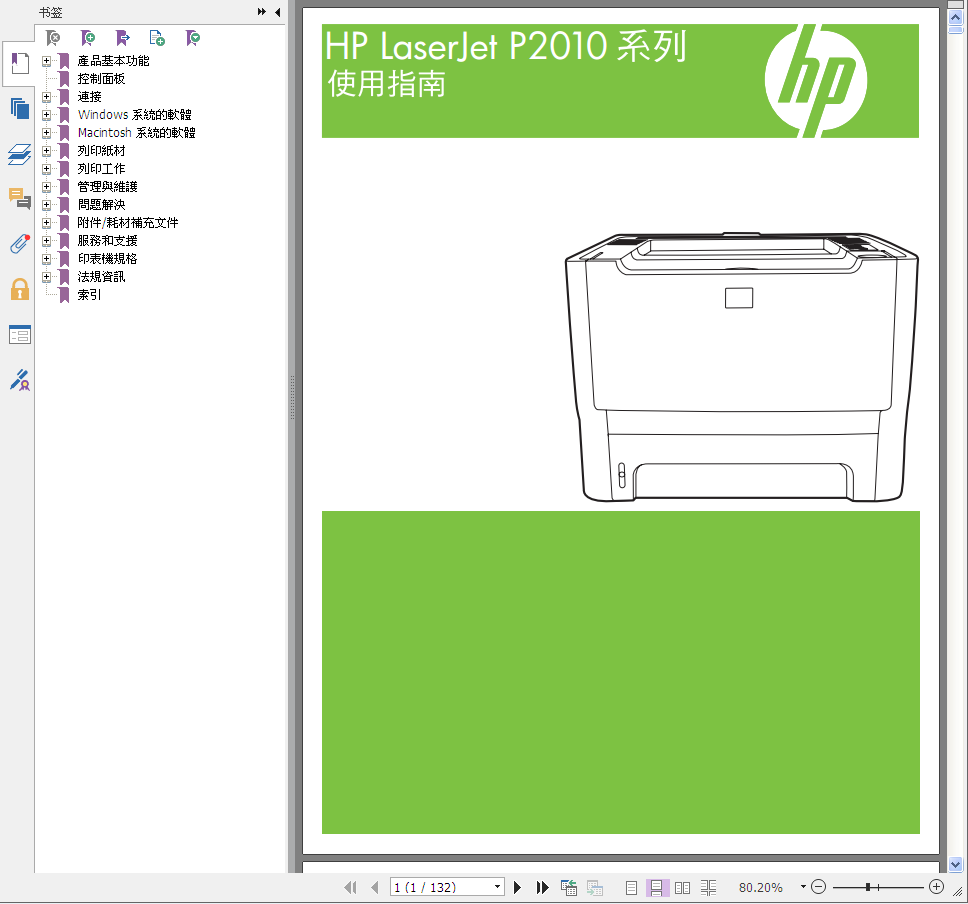This screenshot has height=904, width=968.
Task: Go to the 列印紙材 bookmark
Action: tap(101, 151)
